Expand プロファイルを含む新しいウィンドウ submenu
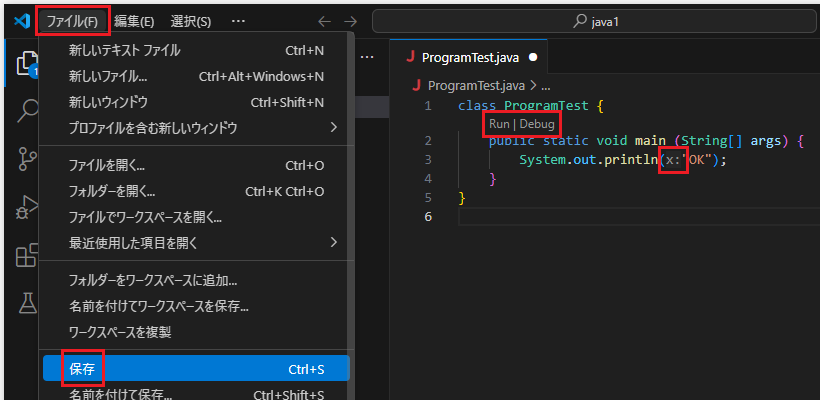 [194, 128]
